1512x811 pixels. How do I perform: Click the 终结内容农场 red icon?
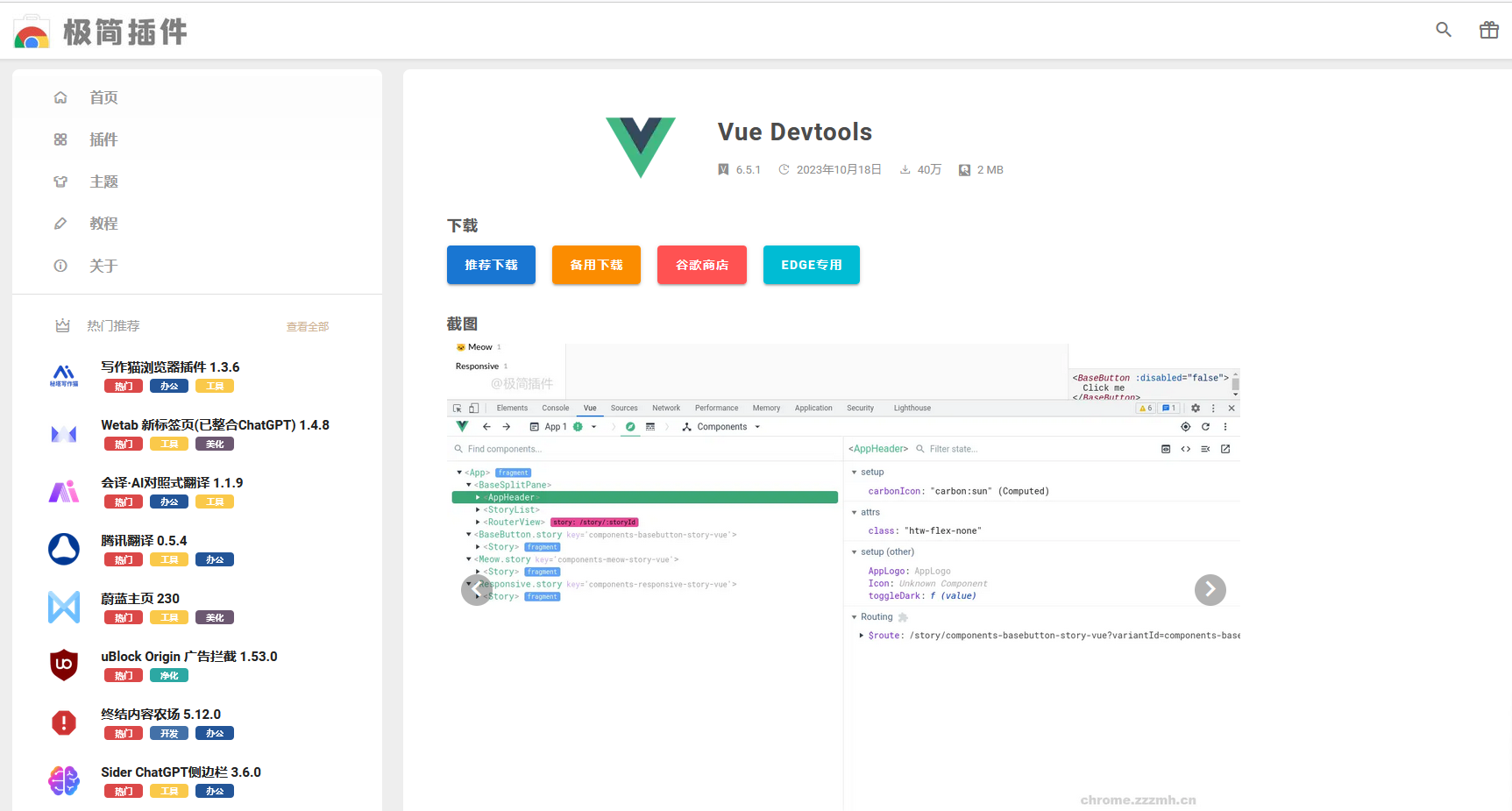point(64,723)
